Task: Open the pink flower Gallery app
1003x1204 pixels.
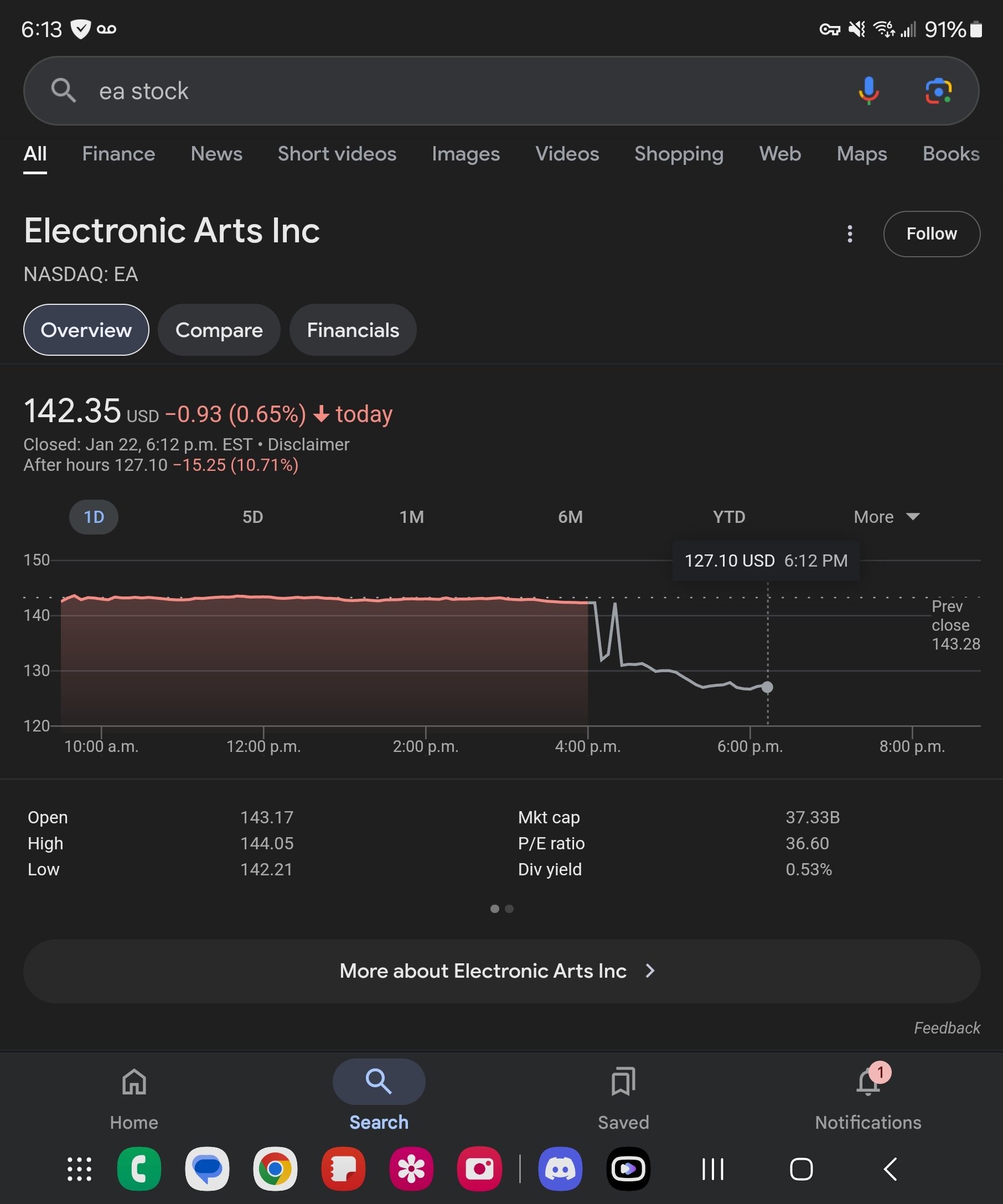Action: pos(411,1169)
